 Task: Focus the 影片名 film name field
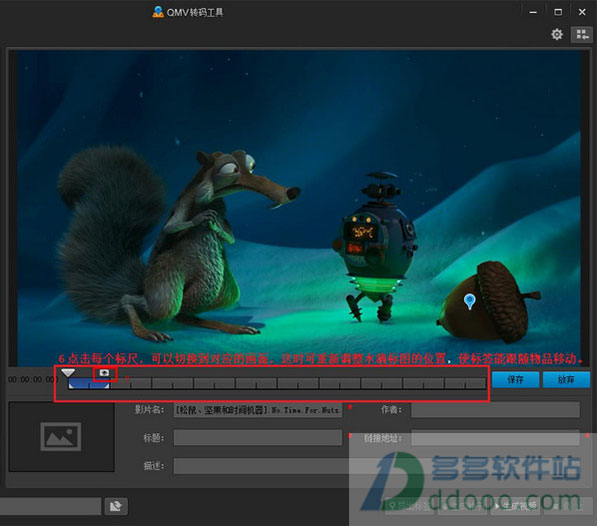258,410
